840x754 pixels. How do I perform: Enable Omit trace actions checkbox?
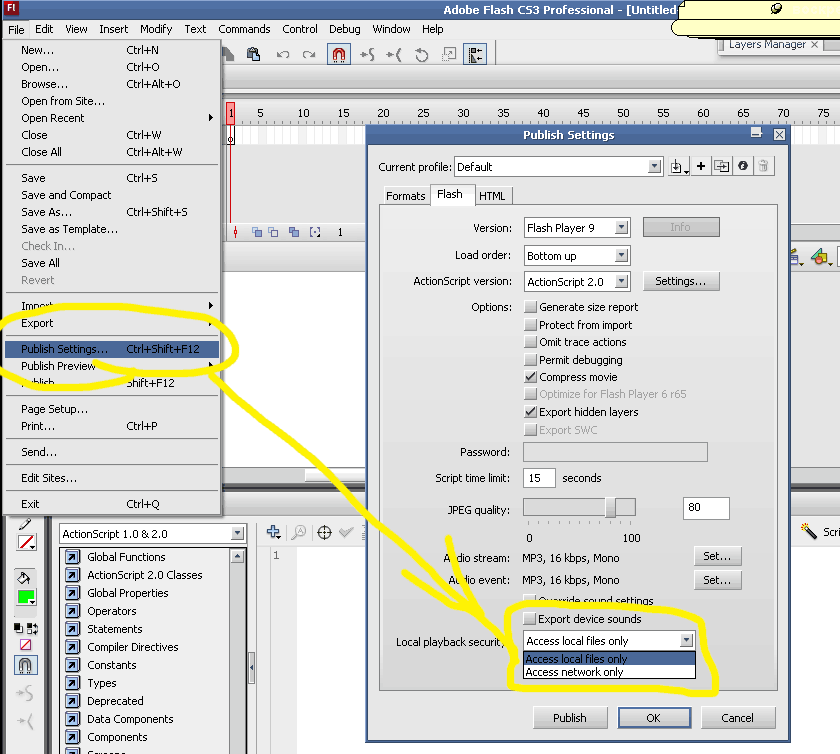[x=530, y=342]
